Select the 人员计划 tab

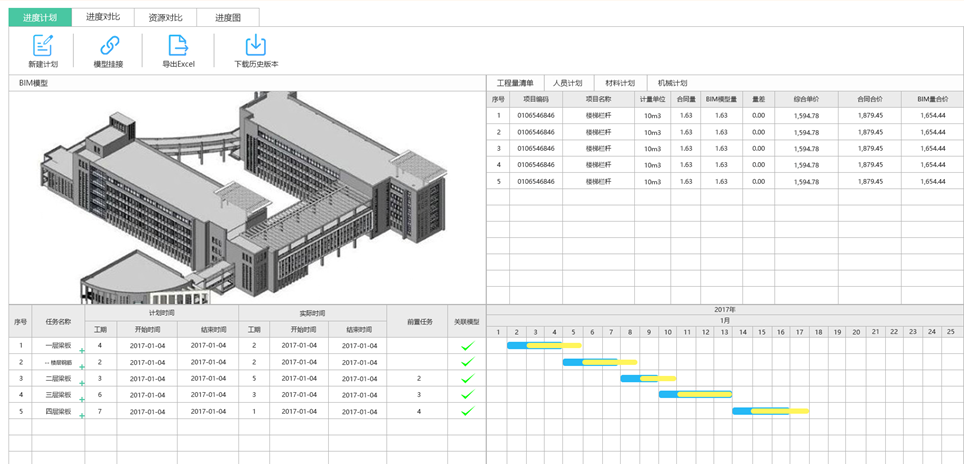(567, 83)
